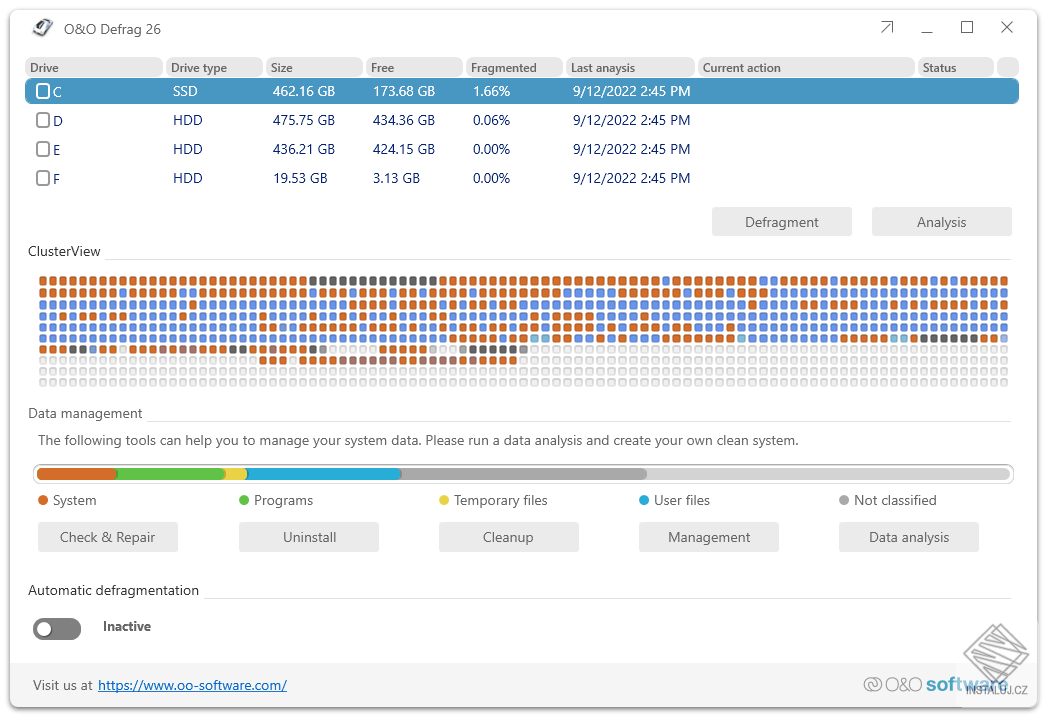Click the Inactive status label
The height and width of the screenshot is (717, 1047).
coord(127,626)
